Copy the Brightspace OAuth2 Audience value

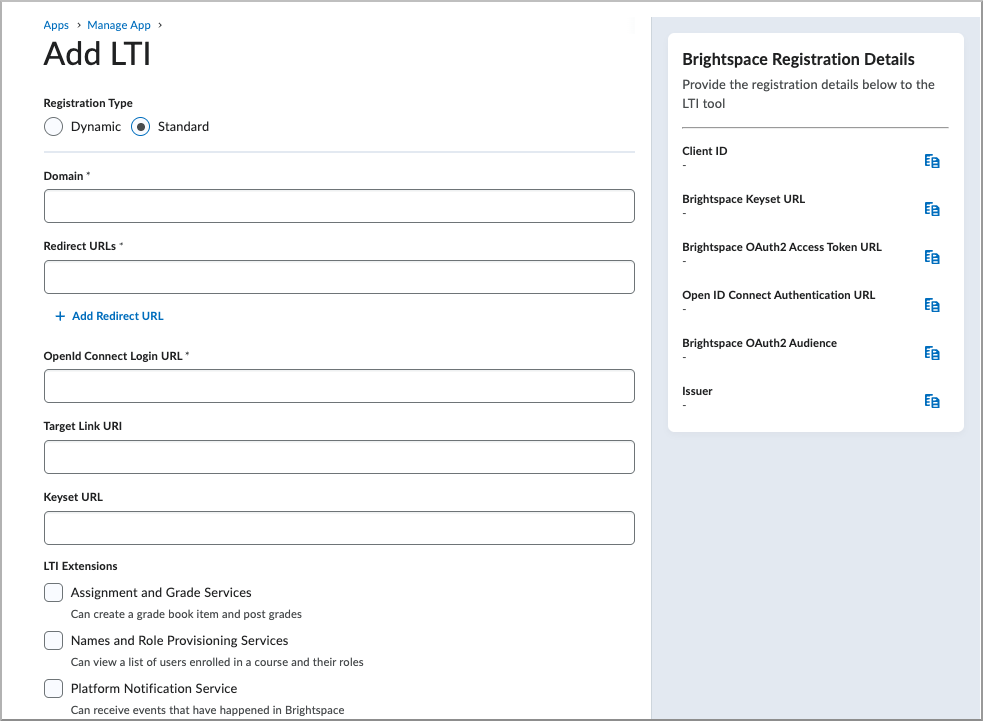click(932, 353)
